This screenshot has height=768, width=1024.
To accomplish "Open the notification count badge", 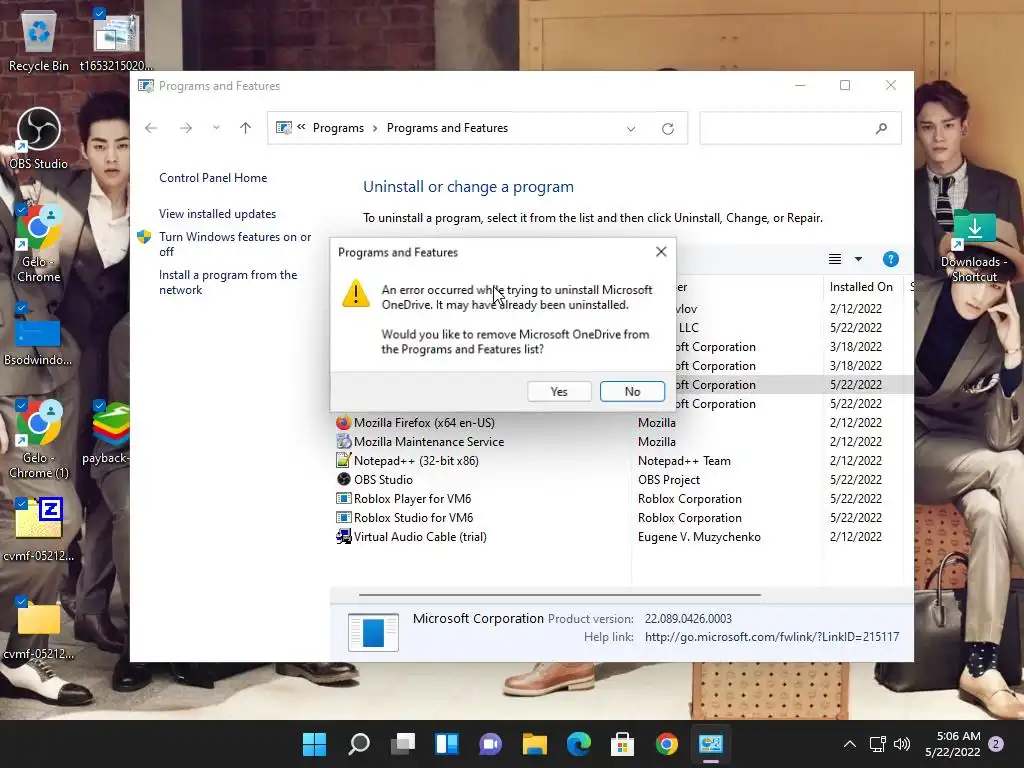I will 996,744.
